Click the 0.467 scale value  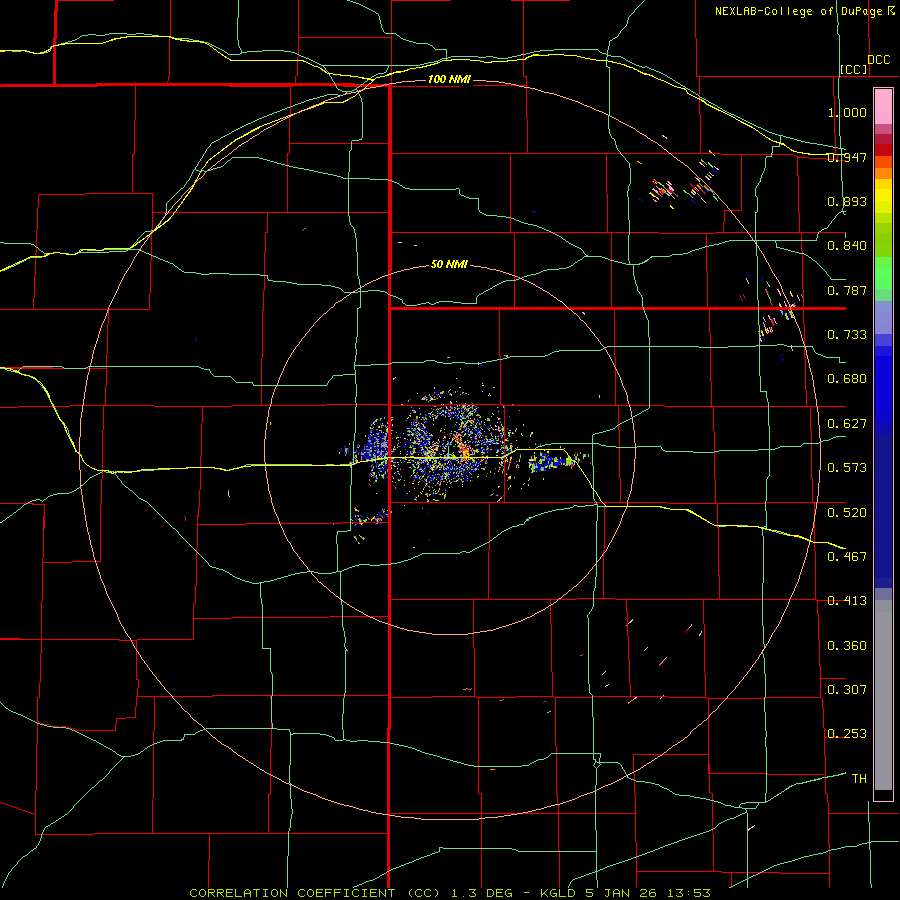[847, 557]
